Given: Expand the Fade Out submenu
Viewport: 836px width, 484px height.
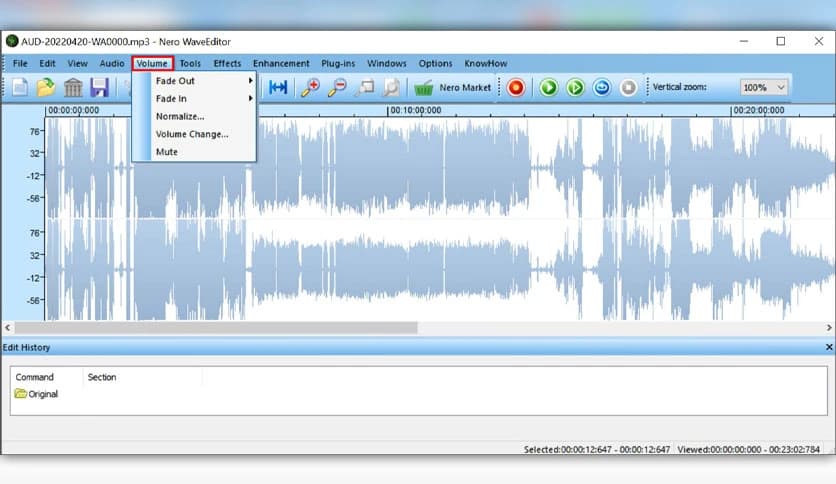Looking at the screenshot, I should [x=194, y=80].
